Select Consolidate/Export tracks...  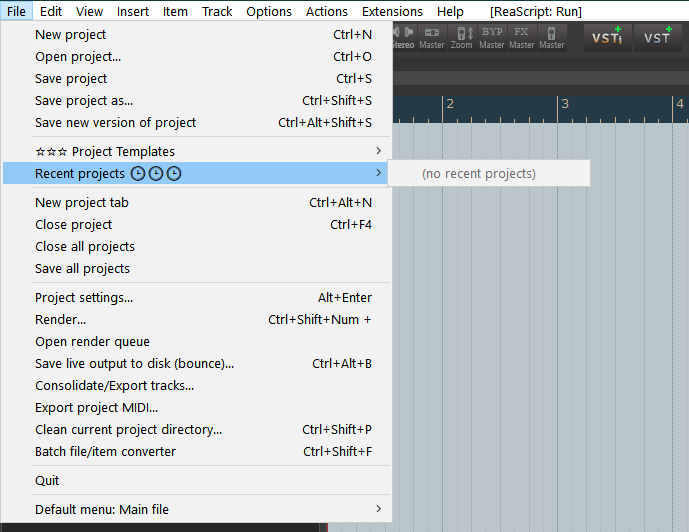[196, 385]
